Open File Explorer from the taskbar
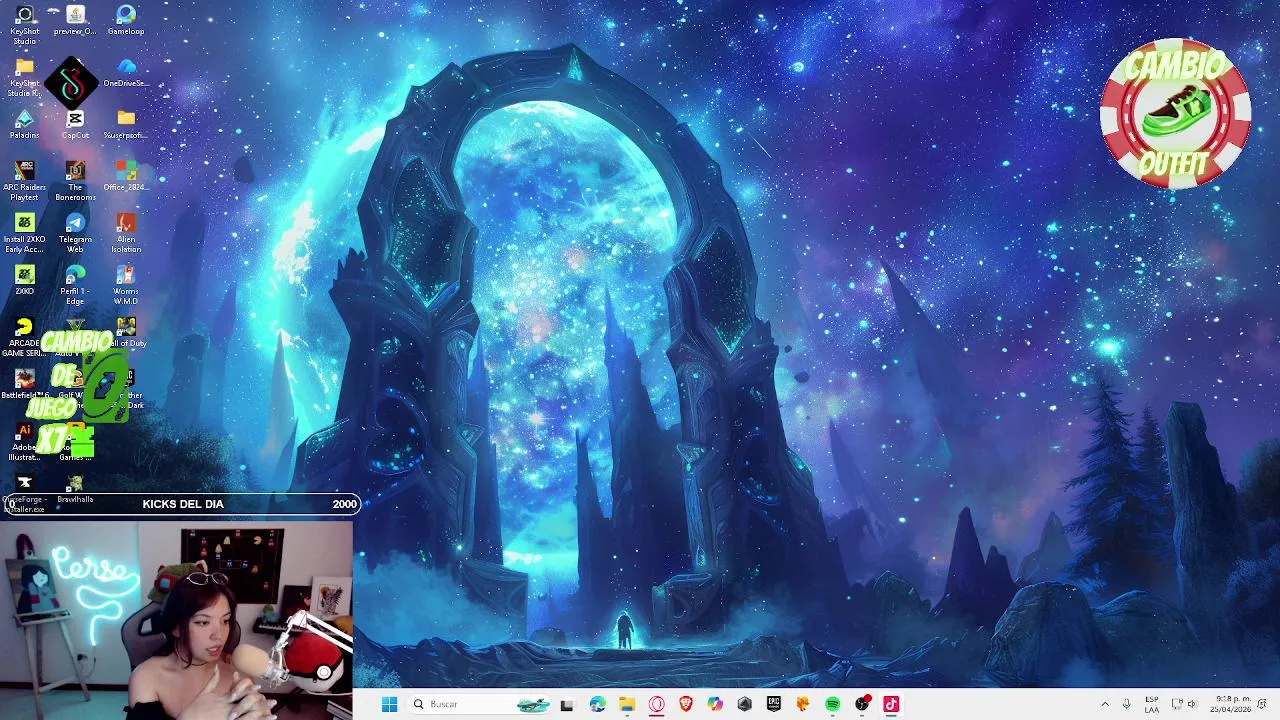The width and height of the screenshot is (1280, 720). click(x=627, y=704)
